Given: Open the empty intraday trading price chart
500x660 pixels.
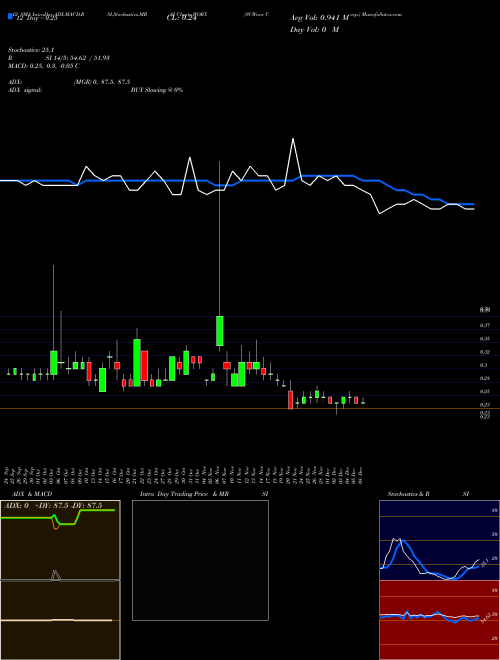Looking at the screenshot, I should click(200, 560).
